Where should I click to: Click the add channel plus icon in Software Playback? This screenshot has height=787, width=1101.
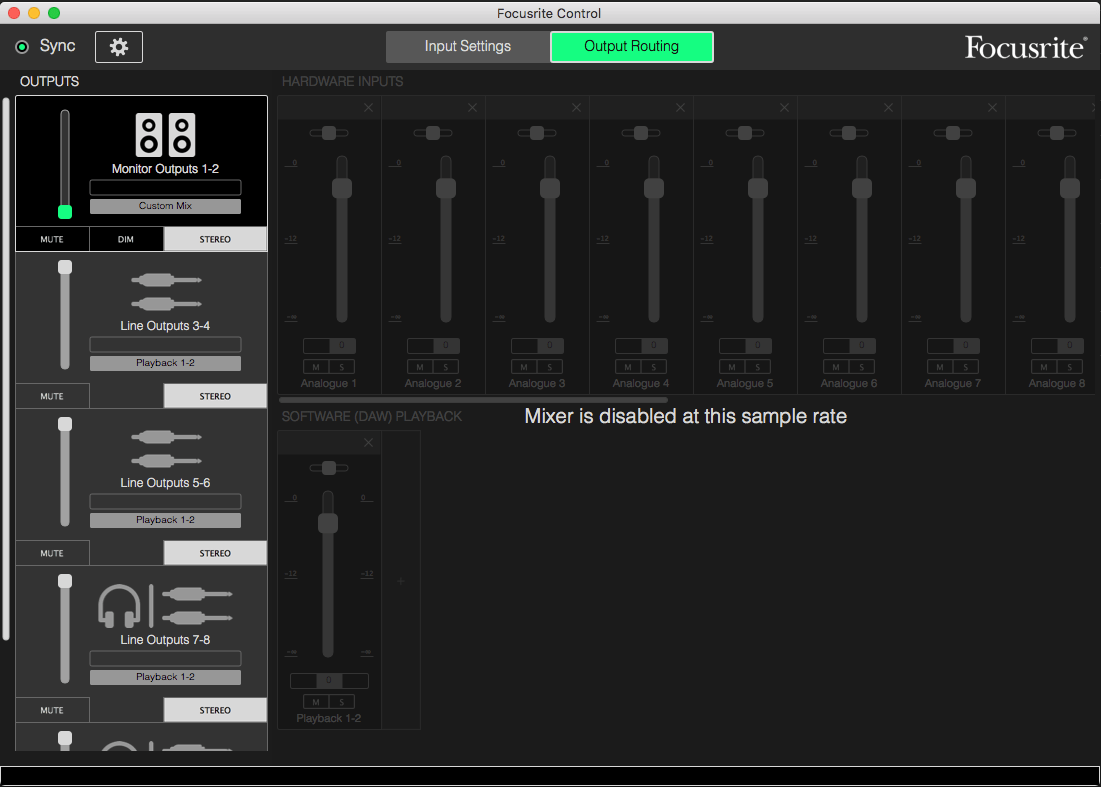click(x=400, y=579)
